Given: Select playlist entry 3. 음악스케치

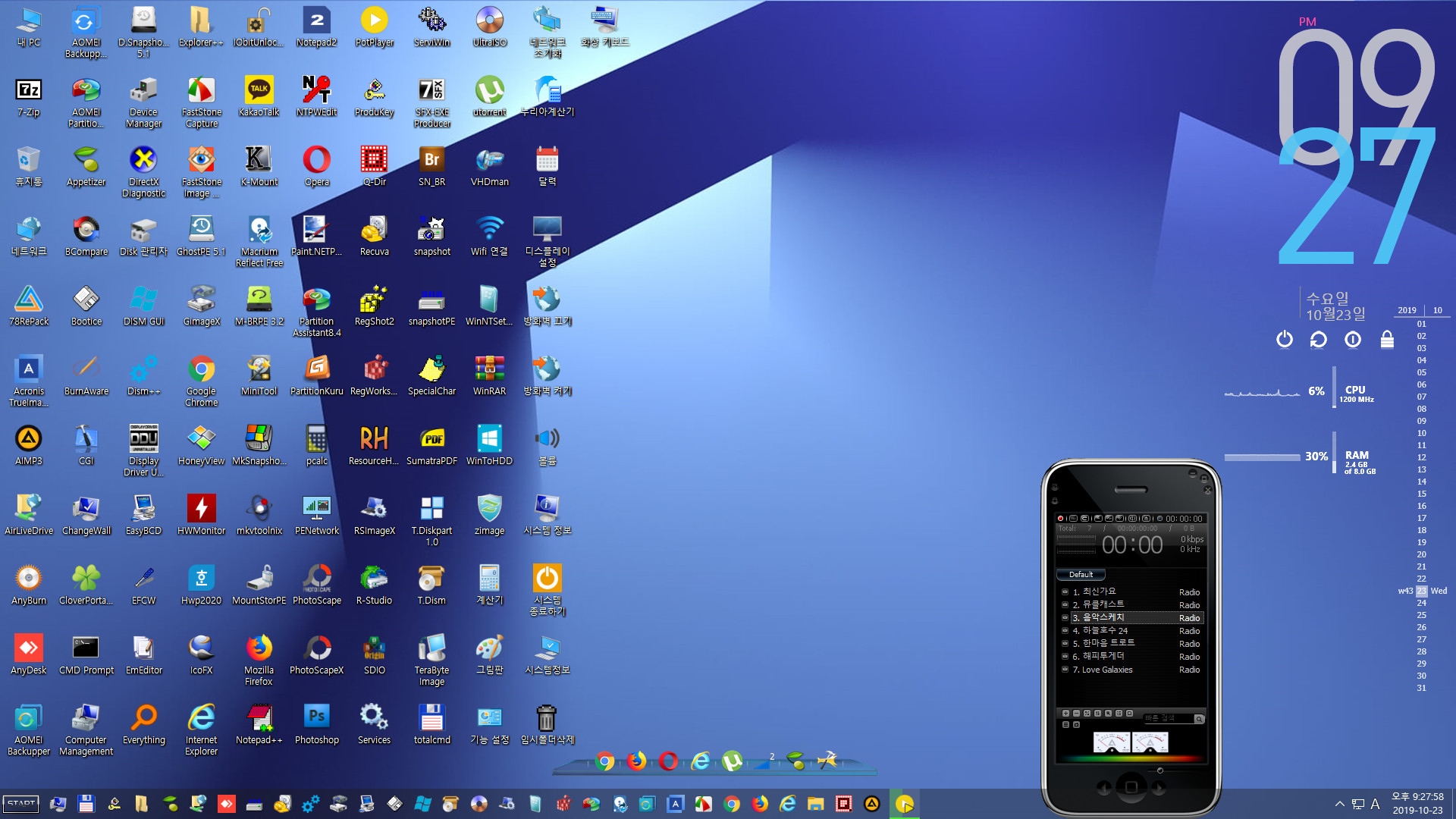Looking at the screenshot, I should tap(1131, 617).
